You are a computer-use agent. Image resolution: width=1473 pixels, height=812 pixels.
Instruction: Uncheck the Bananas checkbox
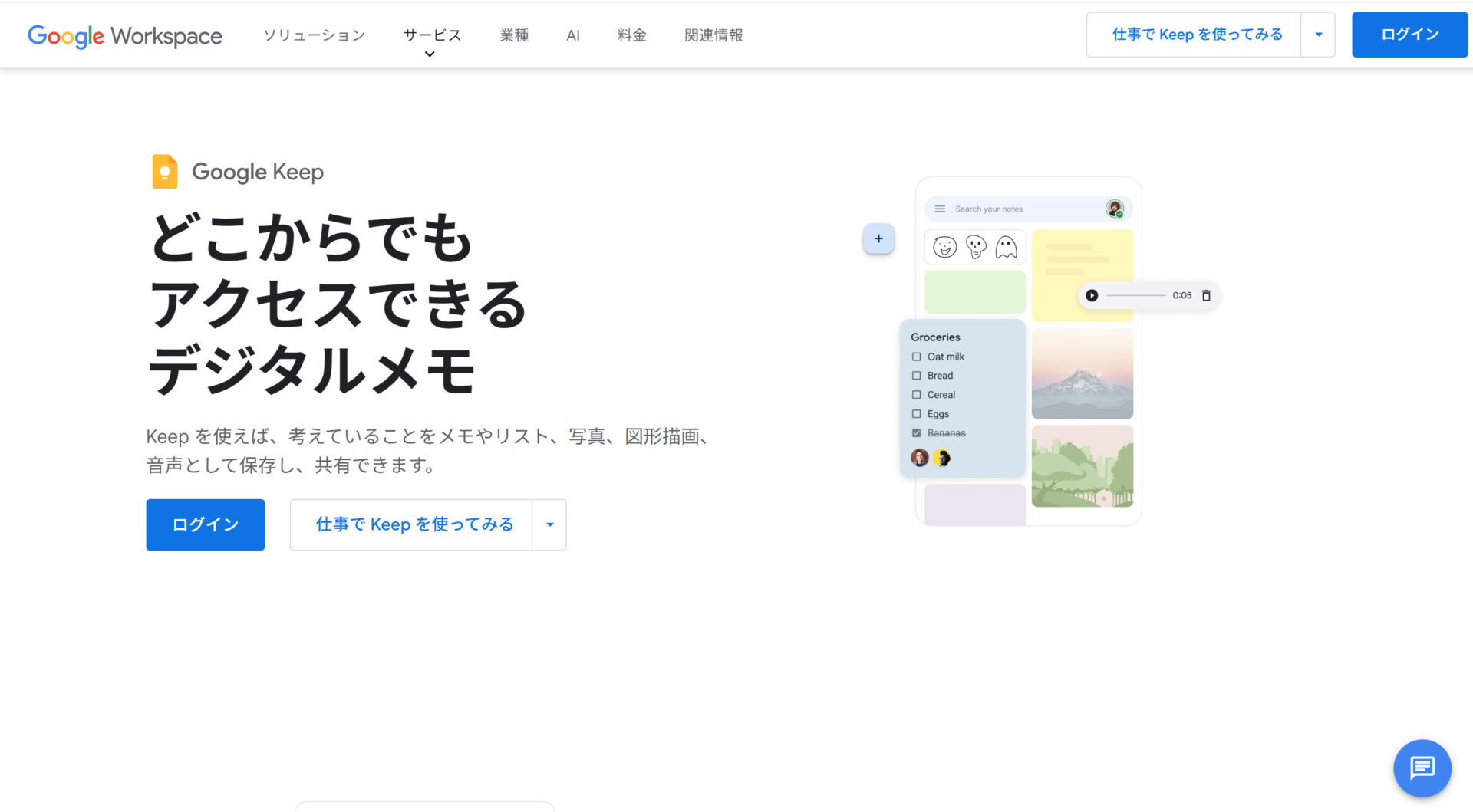point(916,432)
